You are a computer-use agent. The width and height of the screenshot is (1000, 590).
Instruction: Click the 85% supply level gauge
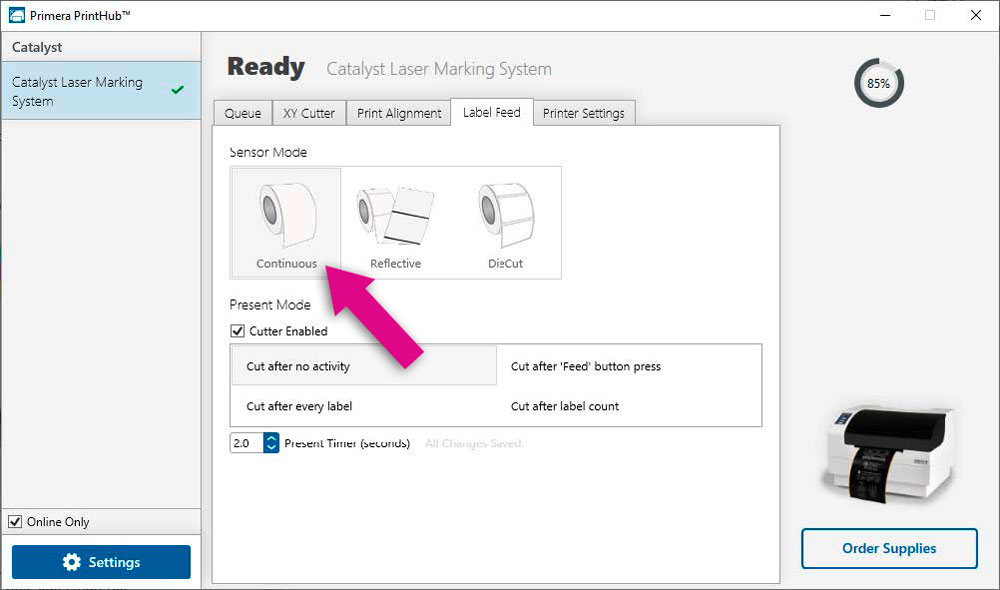point(878,83)
